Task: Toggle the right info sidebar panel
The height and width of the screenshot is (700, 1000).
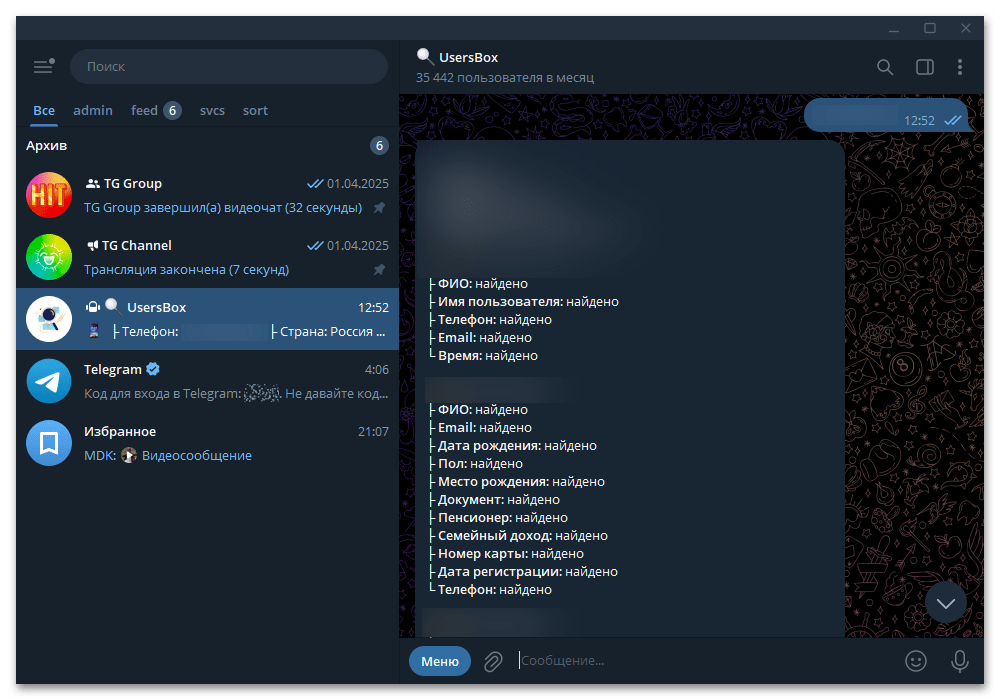Action: 925,67
